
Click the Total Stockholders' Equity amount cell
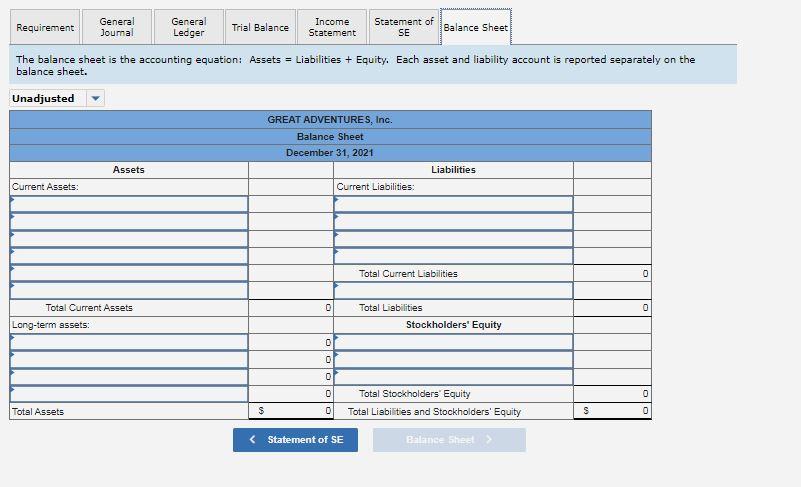[612, 393]
